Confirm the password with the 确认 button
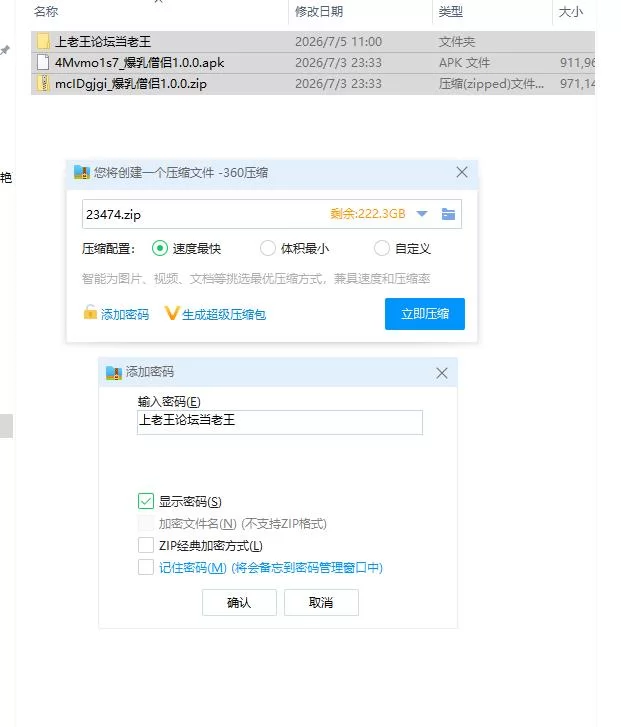 click(x=239, y=602)
